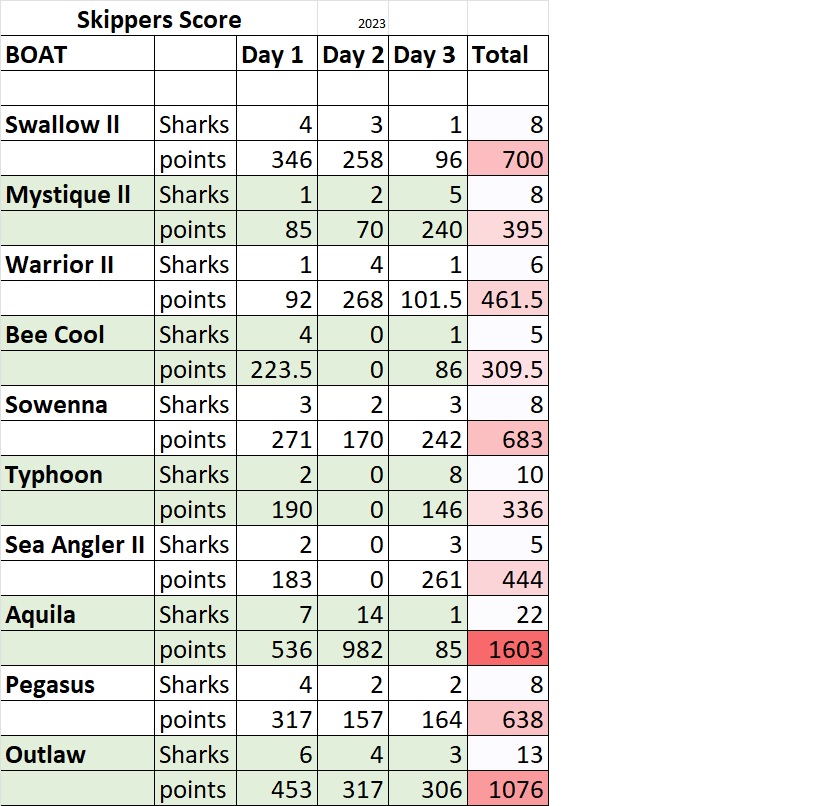This screenshot has width=819, height=806.
Task: Select Aquila Day 2 points 982
Action: point(353,649)
